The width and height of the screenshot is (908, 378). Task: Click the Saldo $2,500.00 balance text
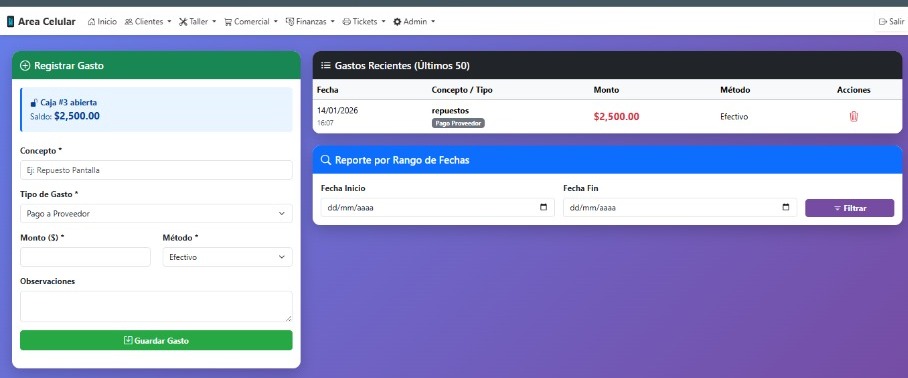pyautogui.click(x=65, y=116)
